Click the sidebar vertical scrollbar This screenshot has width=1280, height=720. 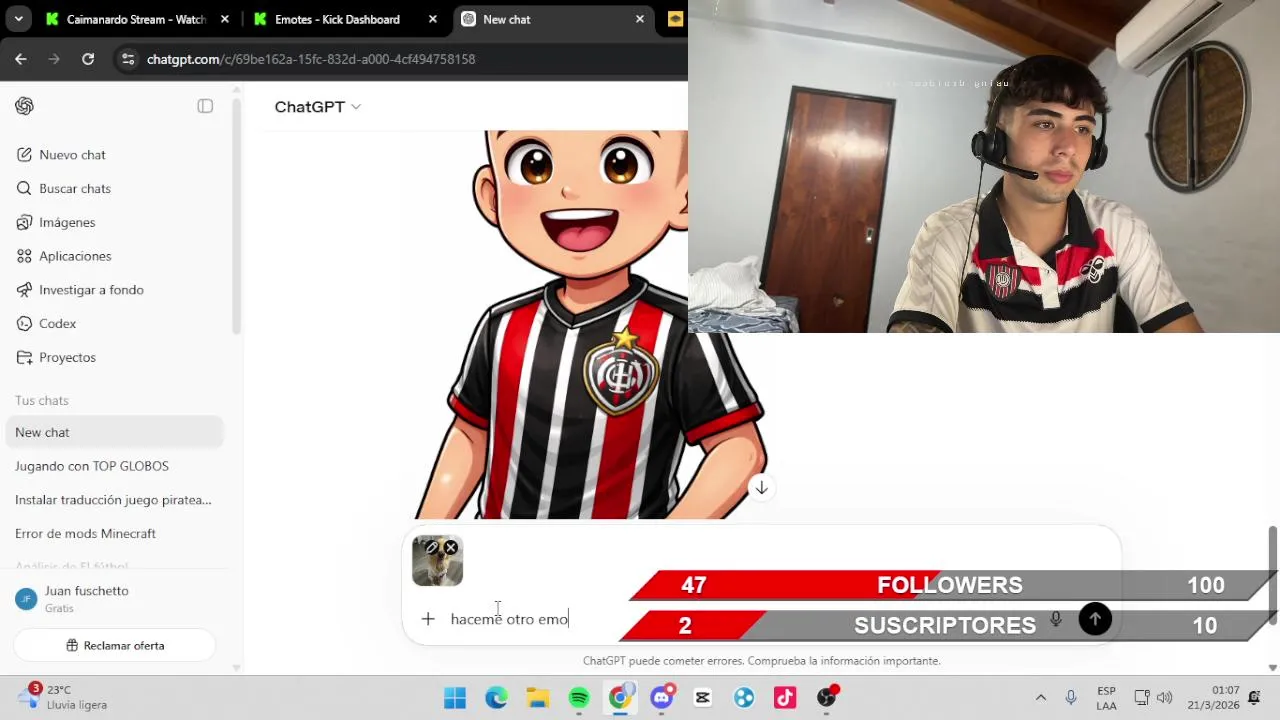(x=237, y=215)
